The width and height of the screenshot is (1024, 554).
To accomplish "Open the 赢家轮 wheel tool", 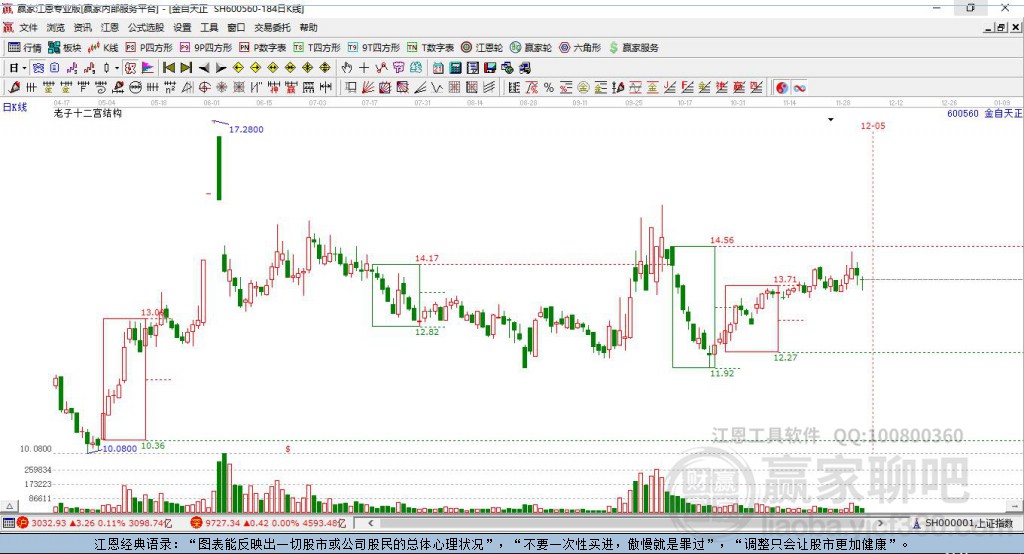I will coord(531,48).
